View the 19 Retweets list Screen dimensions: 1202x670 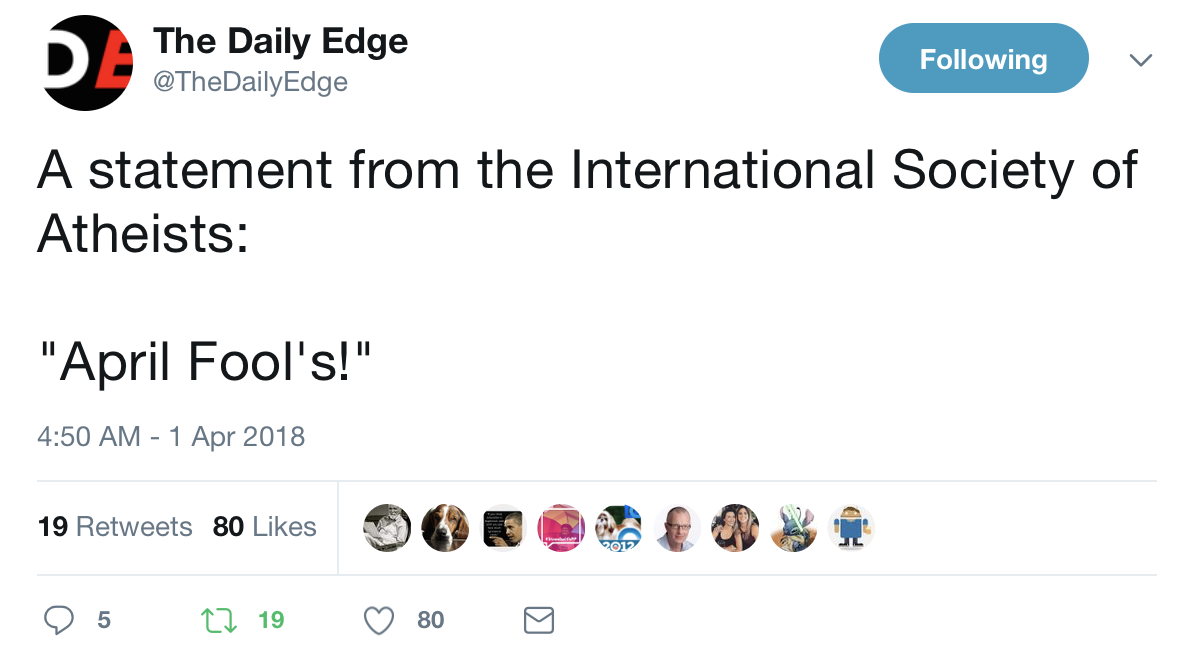click(x=115, y=527)
